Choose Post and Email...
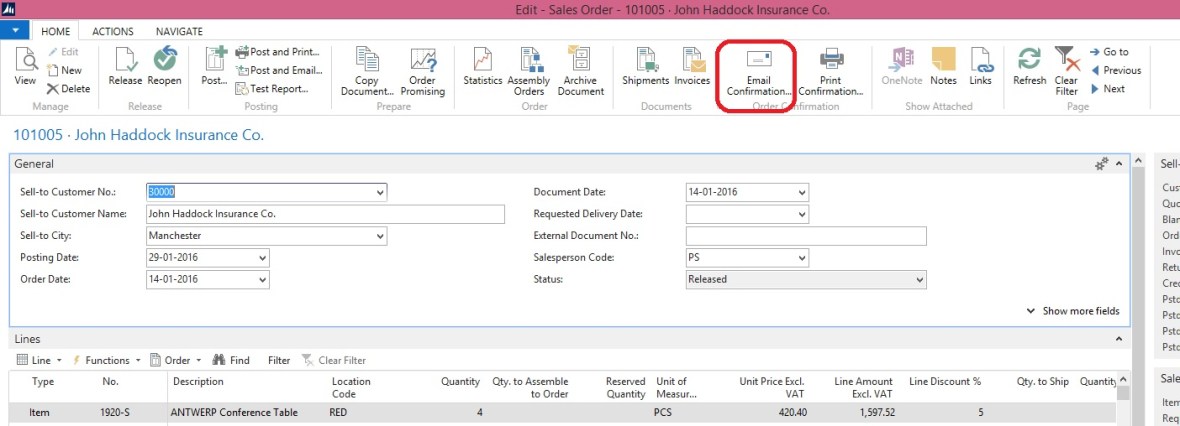The width and height of the screenshot is (1180, 426). coord(278,70)
